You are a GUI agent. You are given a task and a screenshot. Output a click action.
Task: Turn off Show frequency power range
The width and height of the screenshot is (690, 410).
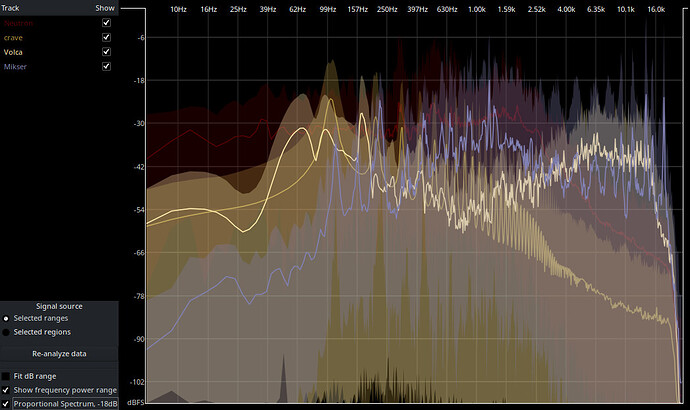pyautogui.click(x=8, y=390)
